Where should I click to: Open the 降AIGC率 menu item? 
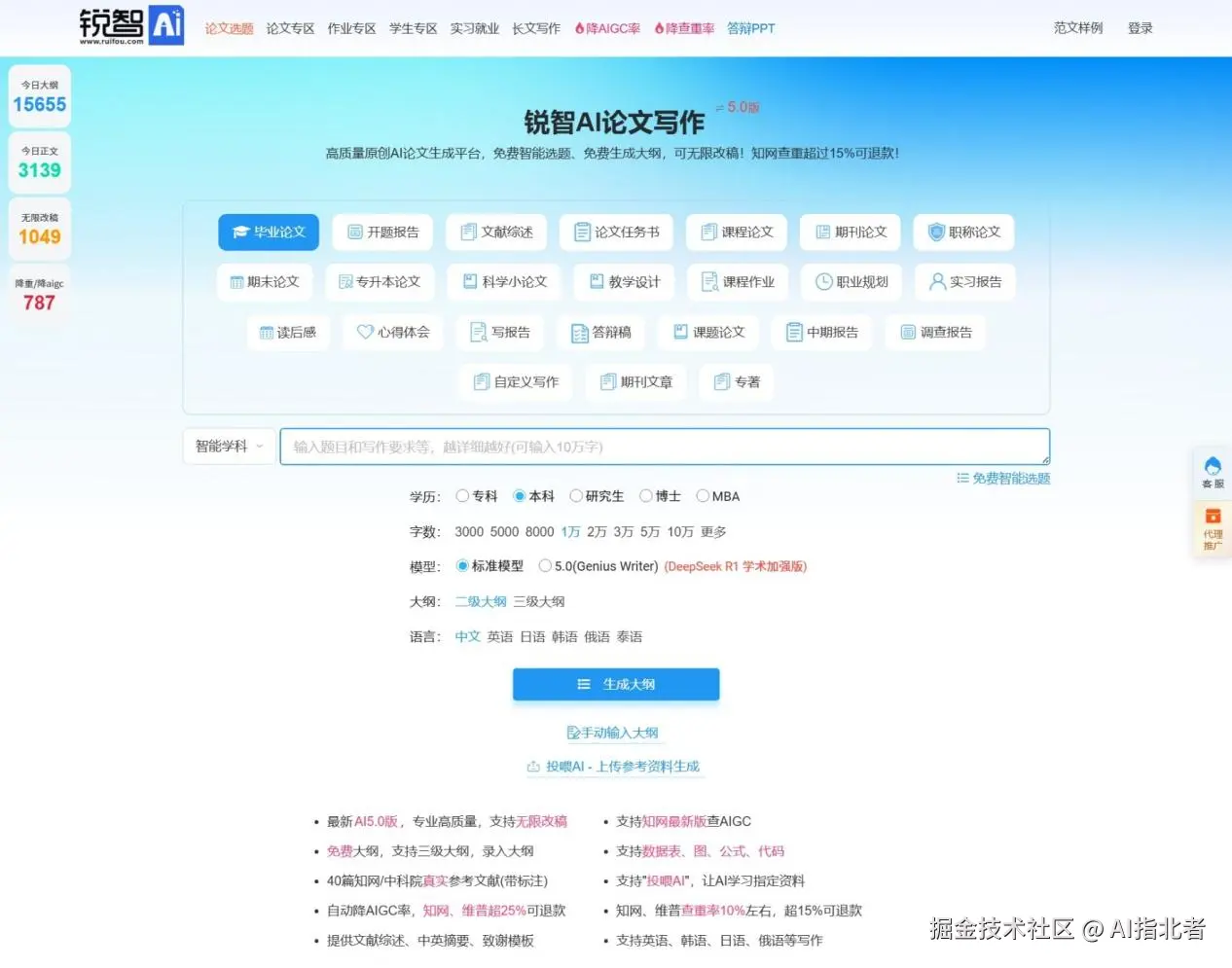[x=606, y=28]
